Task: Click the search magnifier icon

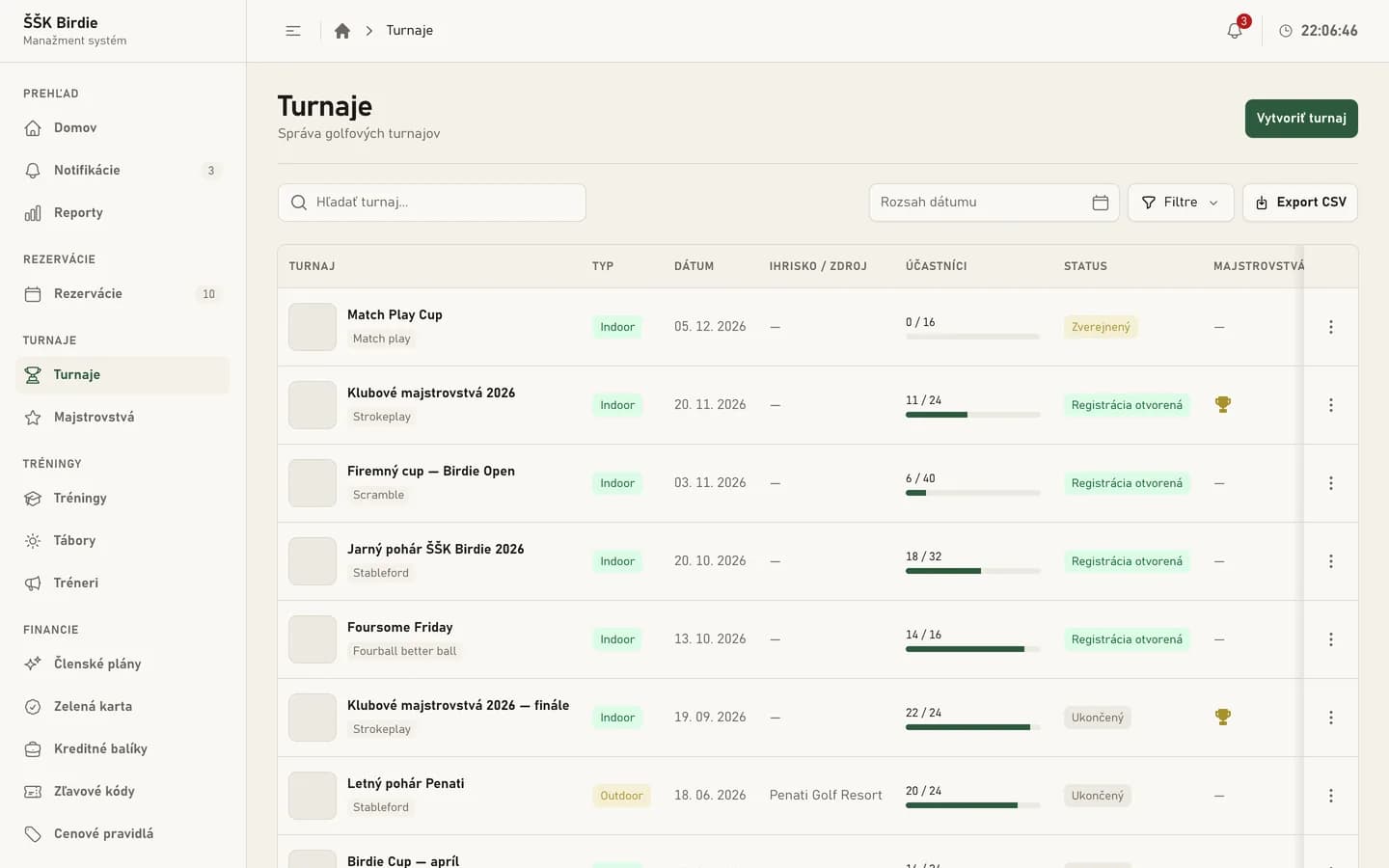Action: coord(299,203)
